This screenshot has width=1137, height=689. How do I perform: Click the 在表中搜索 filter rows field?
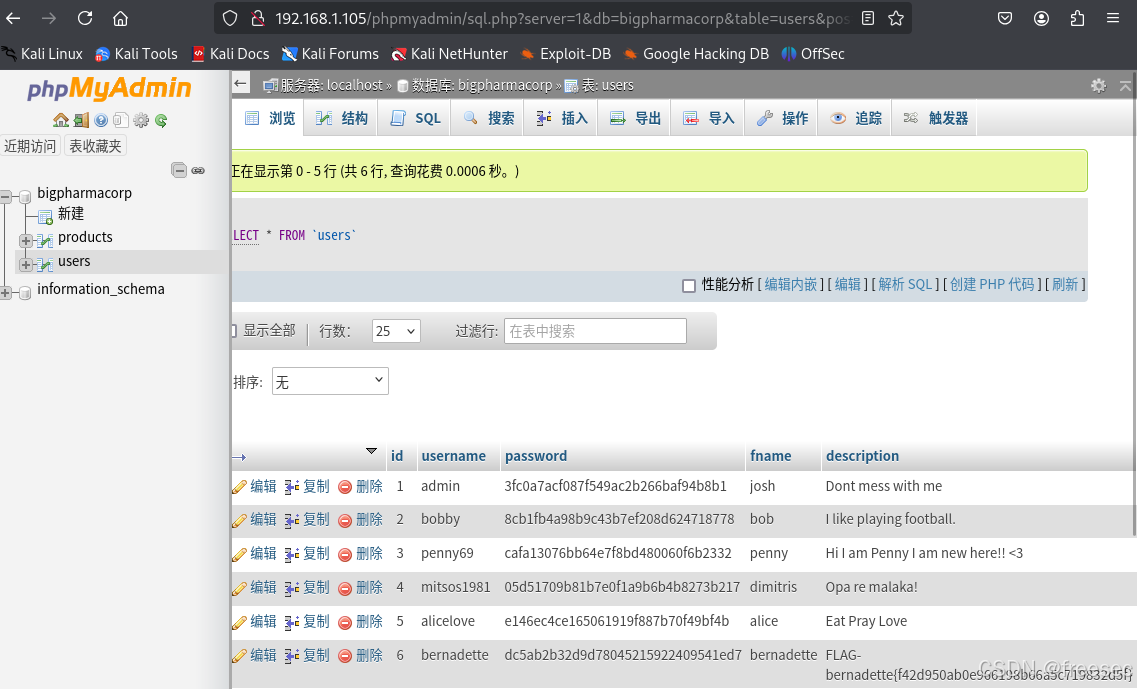pyautogui.click(x=595, y=331)
